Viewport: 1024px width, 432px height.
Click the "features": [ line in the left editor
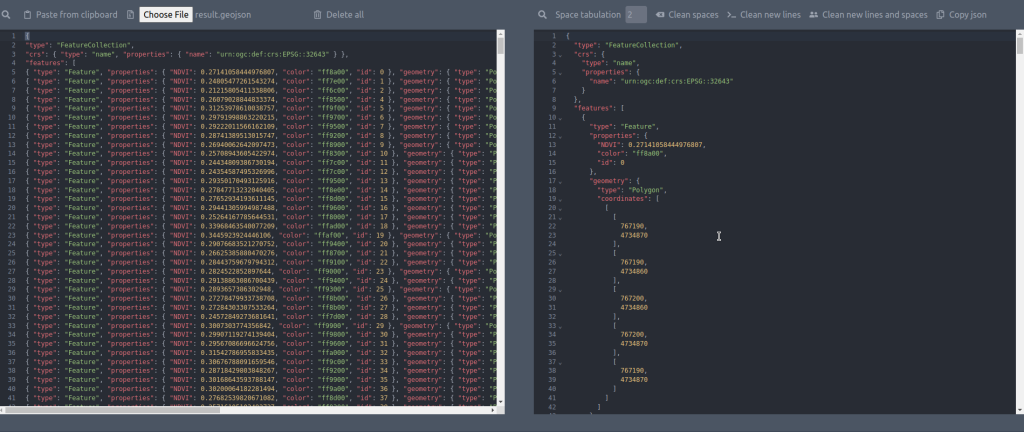click(50, 64)
